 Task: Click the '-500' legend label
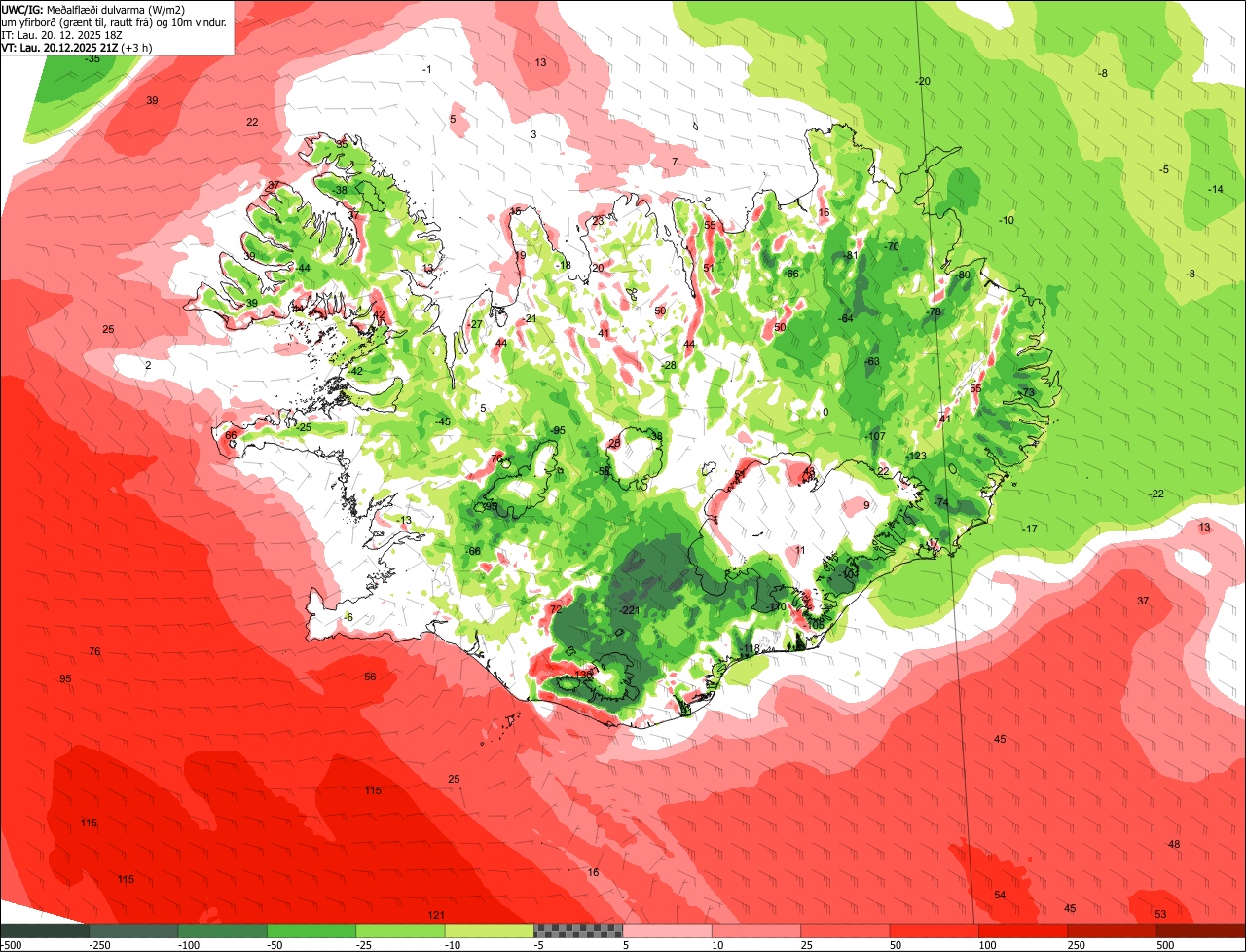pos(11,945)
